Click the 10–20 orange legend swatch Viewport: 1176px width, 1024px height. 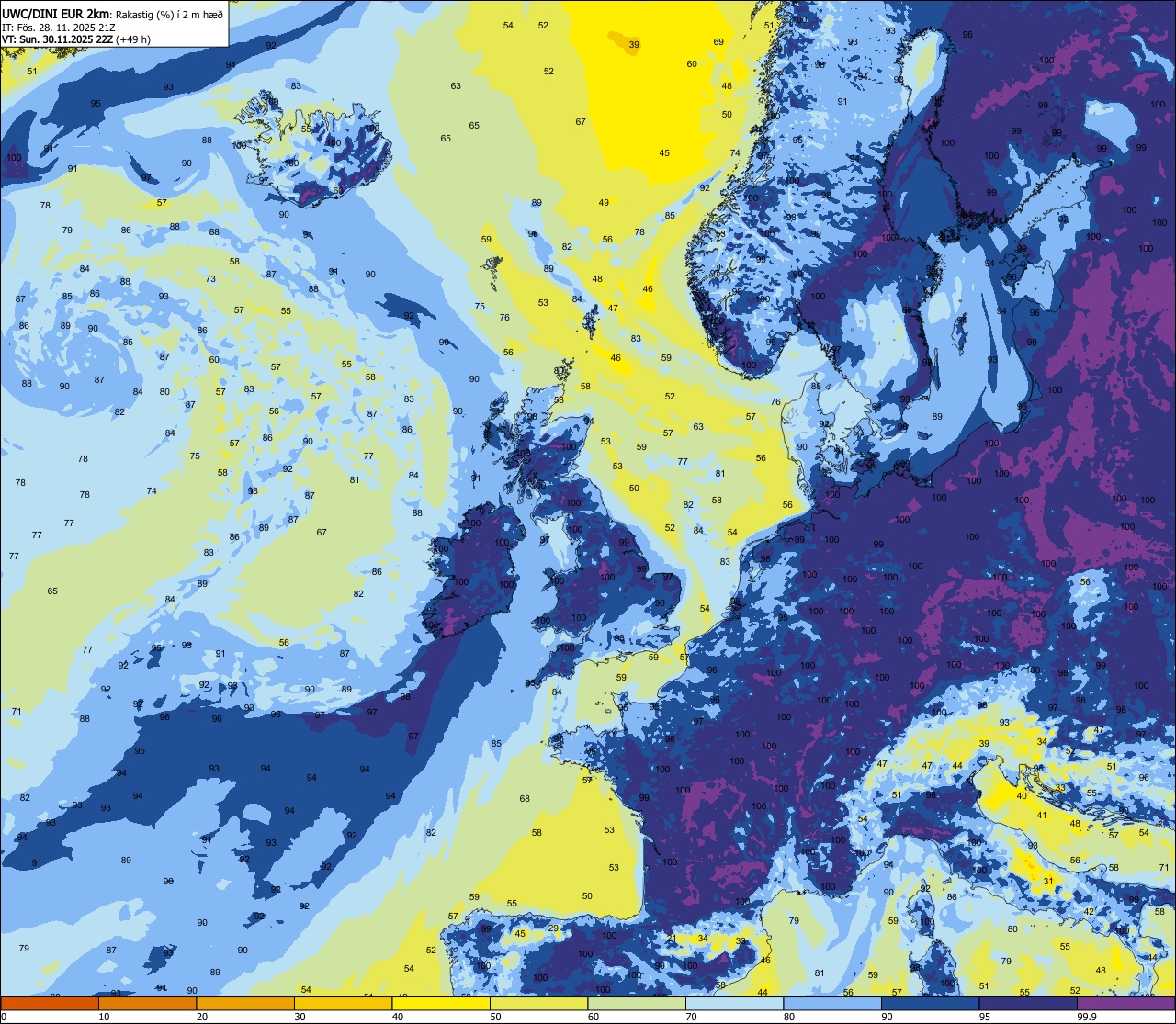(147, 1004)
